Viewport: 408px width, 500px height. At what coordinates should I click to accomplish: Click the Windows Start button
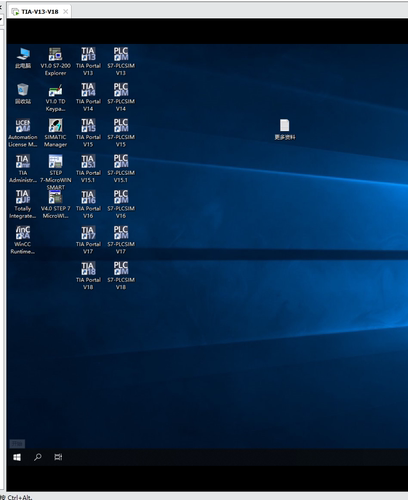17,457
